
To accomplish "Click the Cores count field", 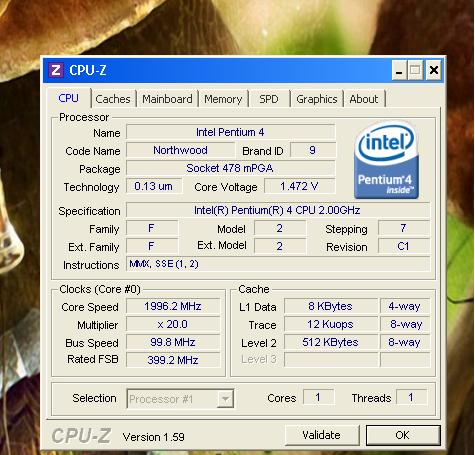I will (318, 397).
